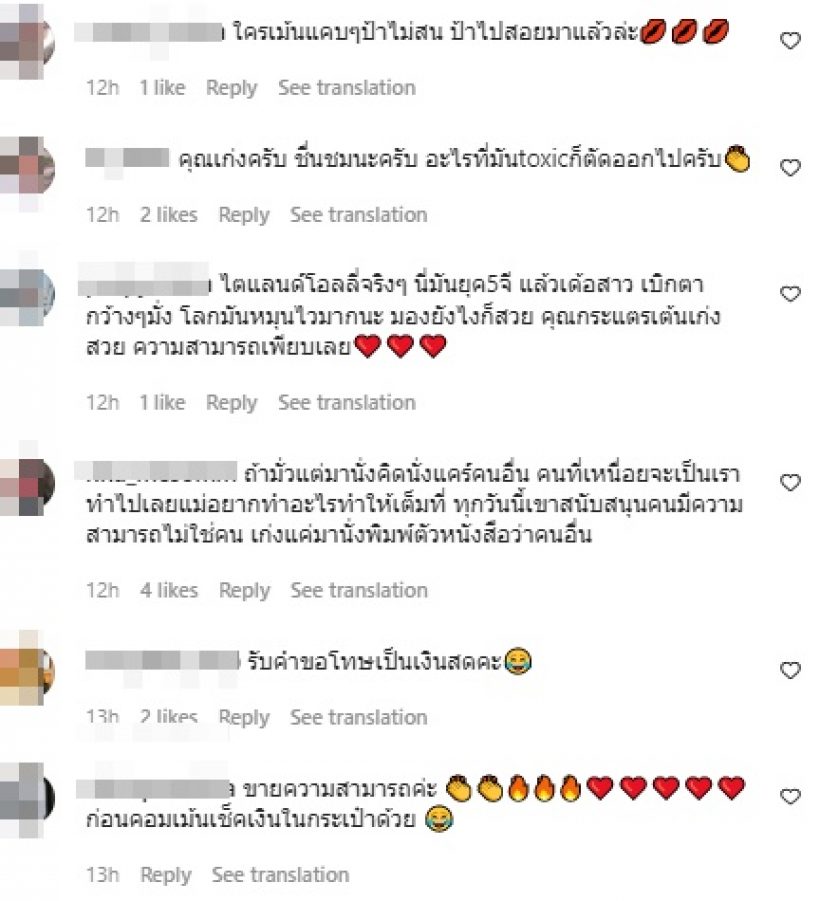See translation of the last comment
820x901 pixels.
tap(280, 875)
